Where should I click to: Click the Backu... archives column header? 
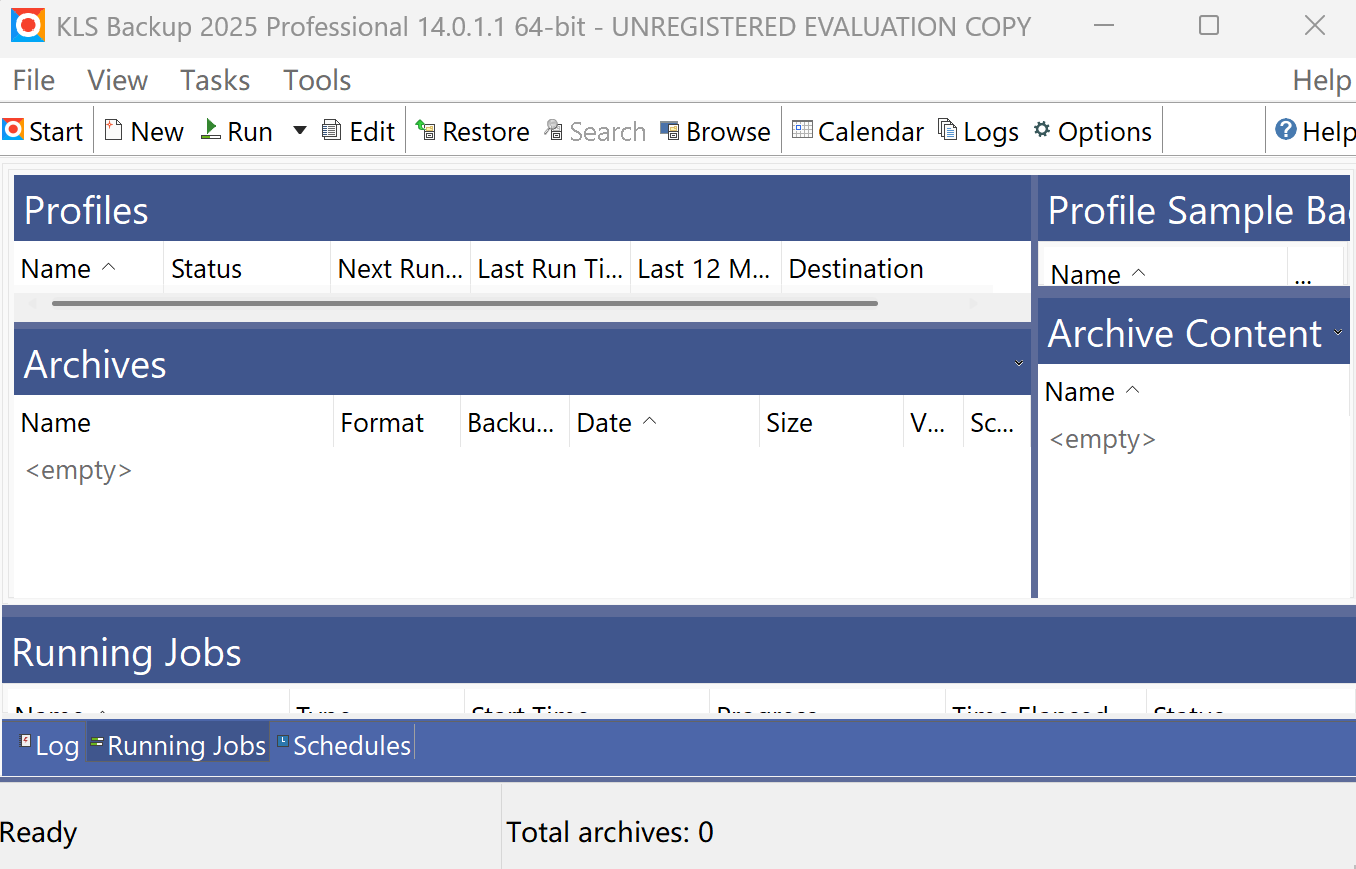click(515, 422)
